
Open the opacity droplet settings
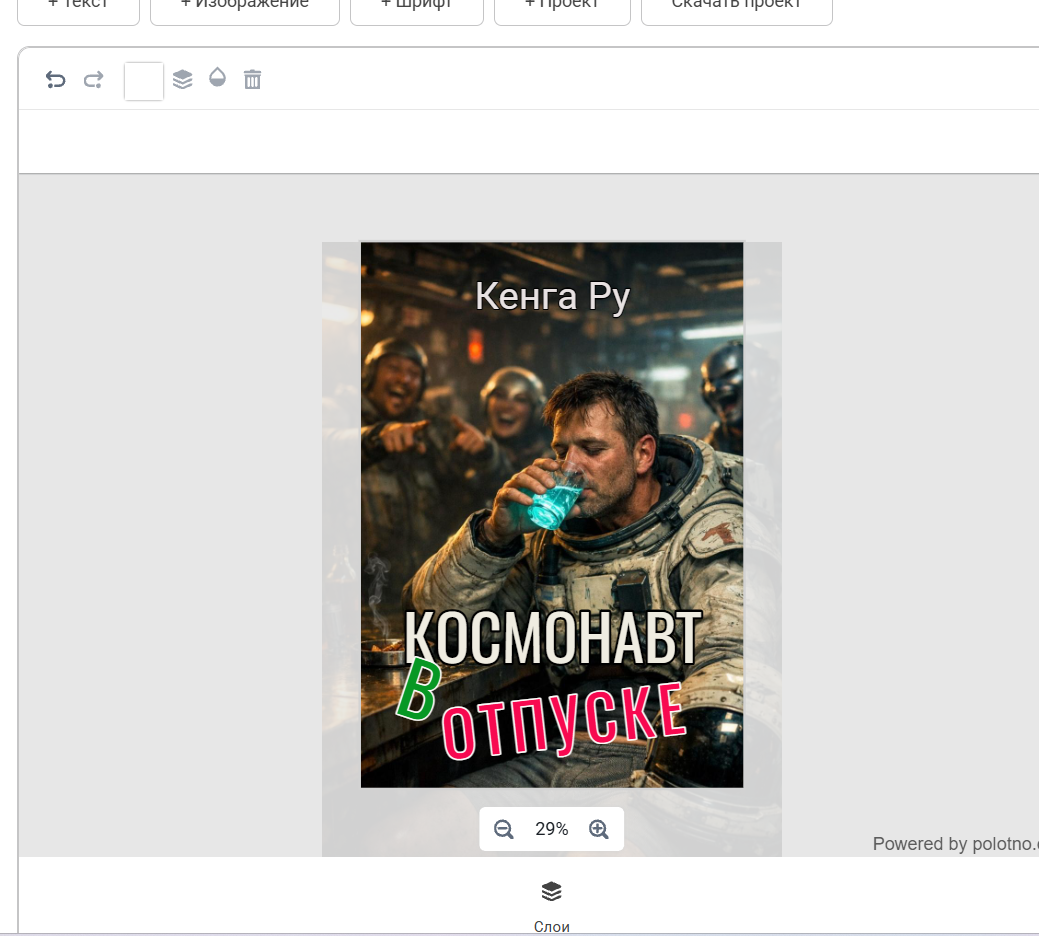point(217,78)
